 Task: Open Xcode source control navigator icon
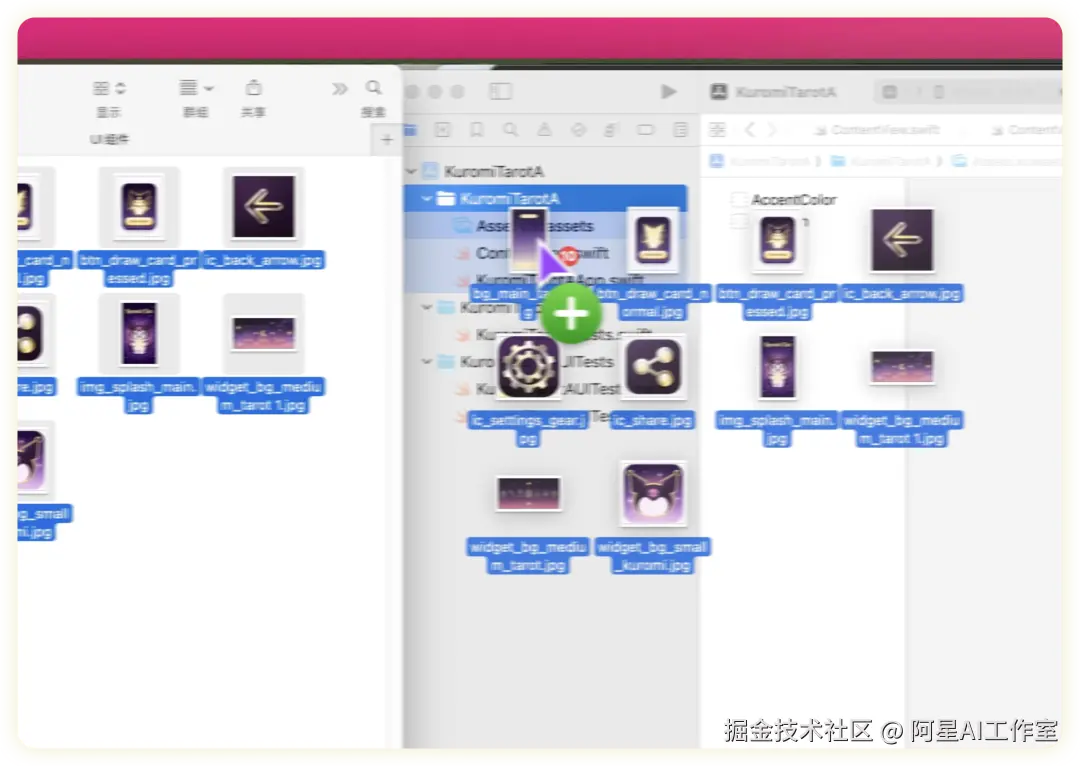pyautogui.click(x=442, y=130)
